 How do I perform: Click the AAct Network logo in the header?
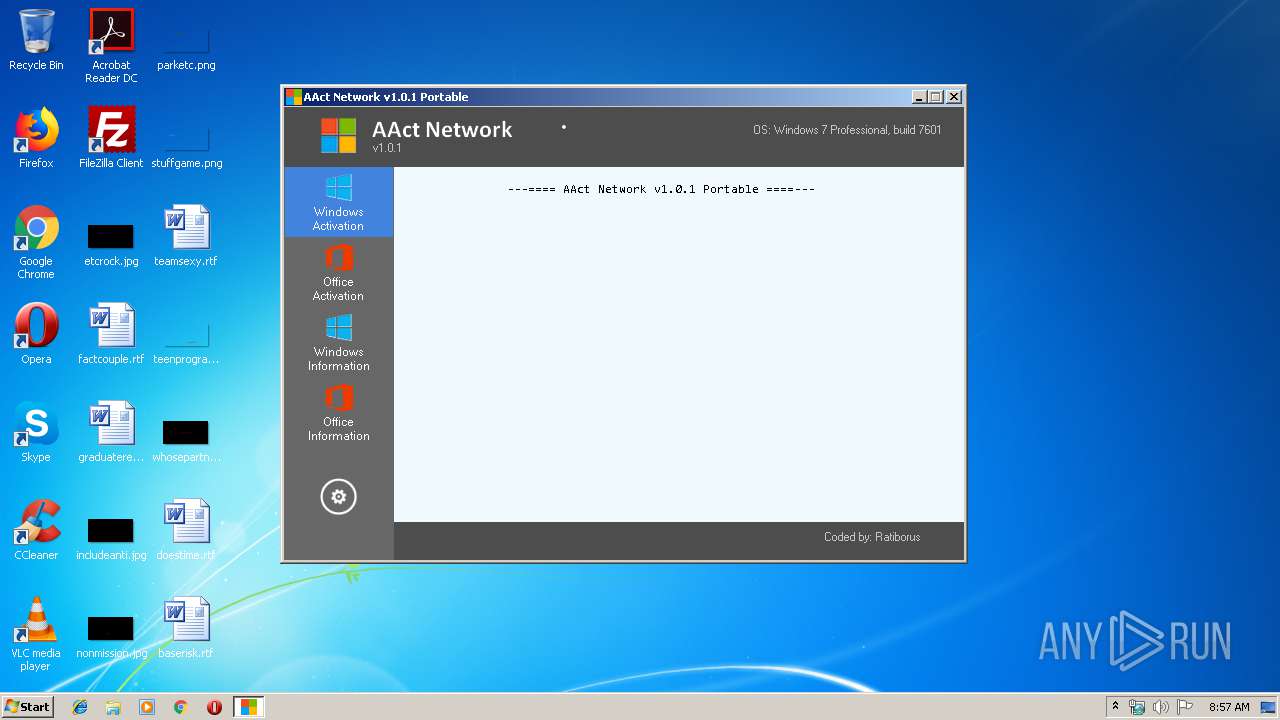point(338,135)
